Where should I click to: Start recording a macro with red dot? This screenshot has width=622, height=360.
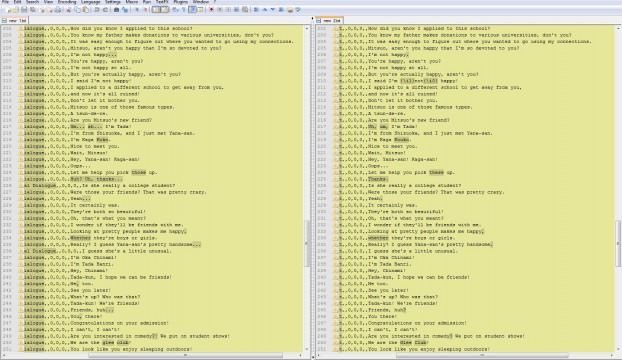pyautogui.click(x=211, y=10)
